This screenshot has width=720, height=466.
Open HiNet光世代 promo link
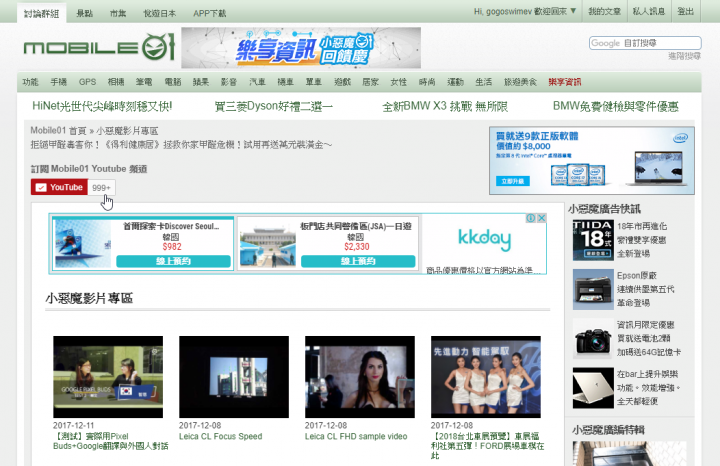click(x=102, y=107)
